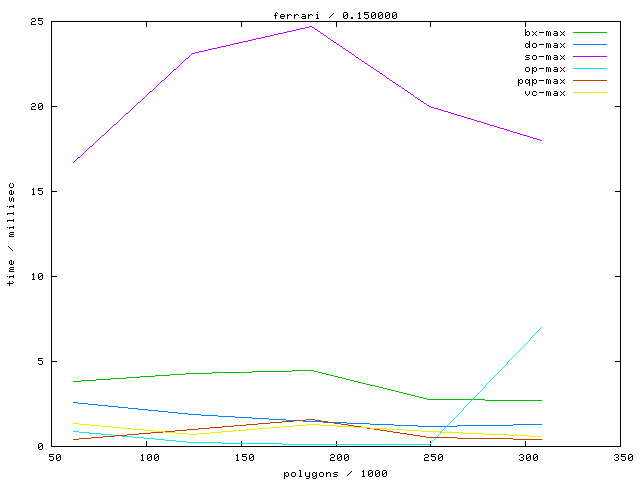Image resolution: width=640 pixels, height=480 pixels.
Task: Select the do-max legend label
Action: 544,45
